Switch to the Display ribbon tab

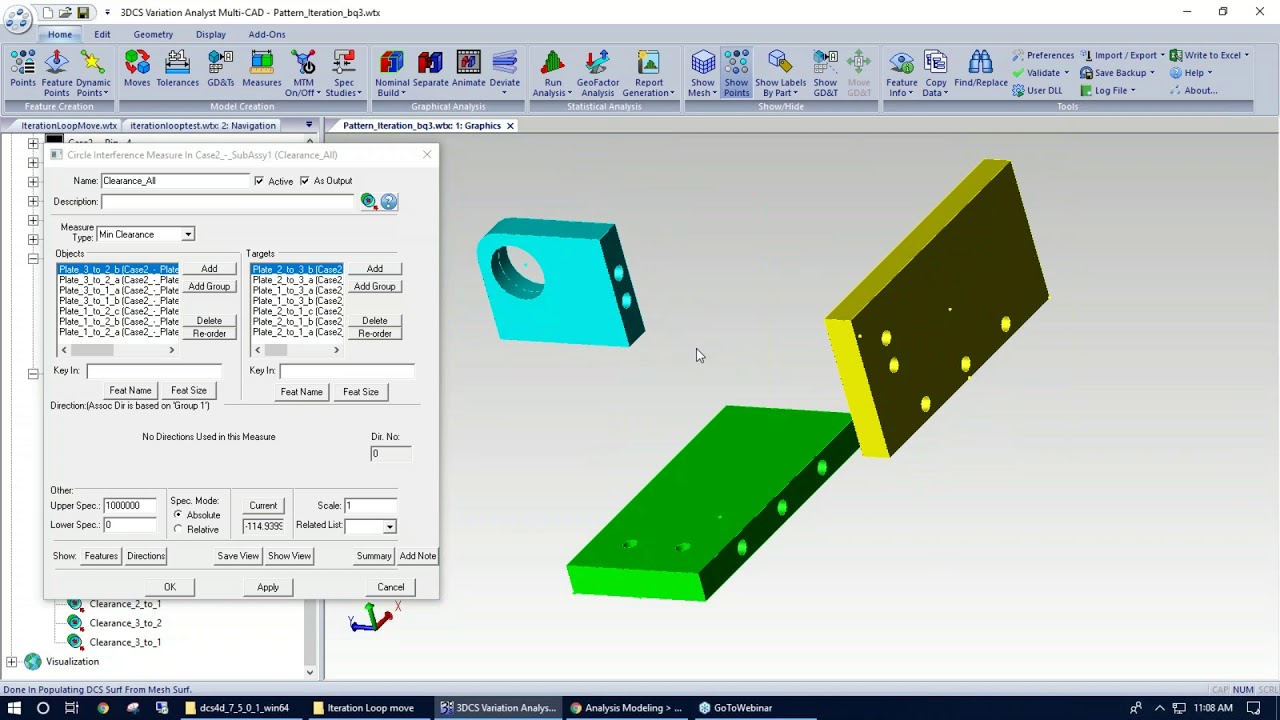210,34
